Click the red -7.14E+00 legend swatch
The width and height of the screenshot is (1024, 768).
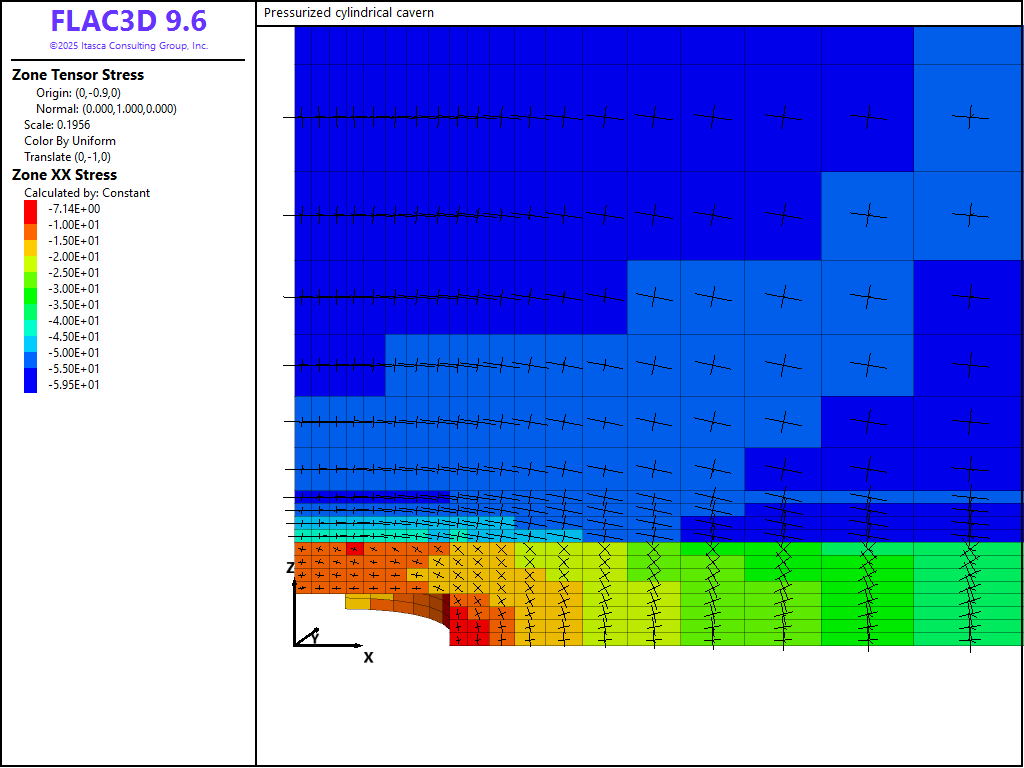[x=31, y=208]
